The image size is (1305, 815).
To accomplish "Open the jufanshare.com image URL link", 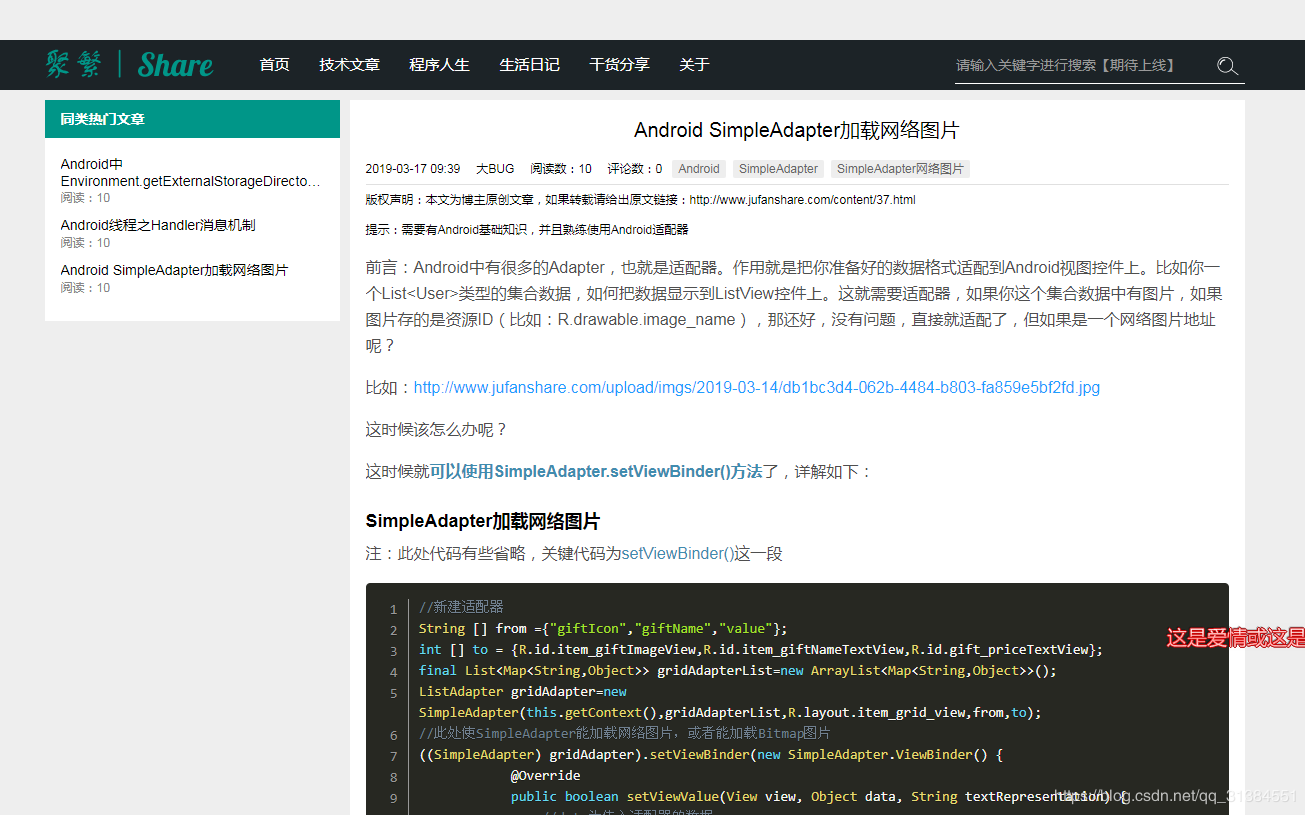I will click(x=757, y=388).
